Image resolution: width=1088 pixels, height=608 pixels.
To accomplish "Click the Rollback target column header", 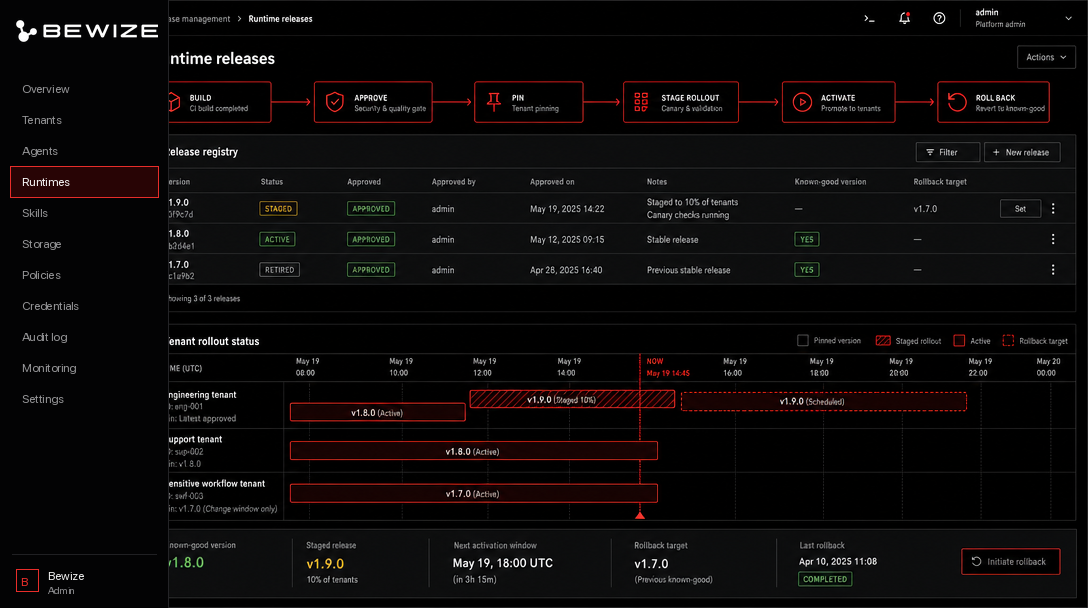I will point(940,182).
